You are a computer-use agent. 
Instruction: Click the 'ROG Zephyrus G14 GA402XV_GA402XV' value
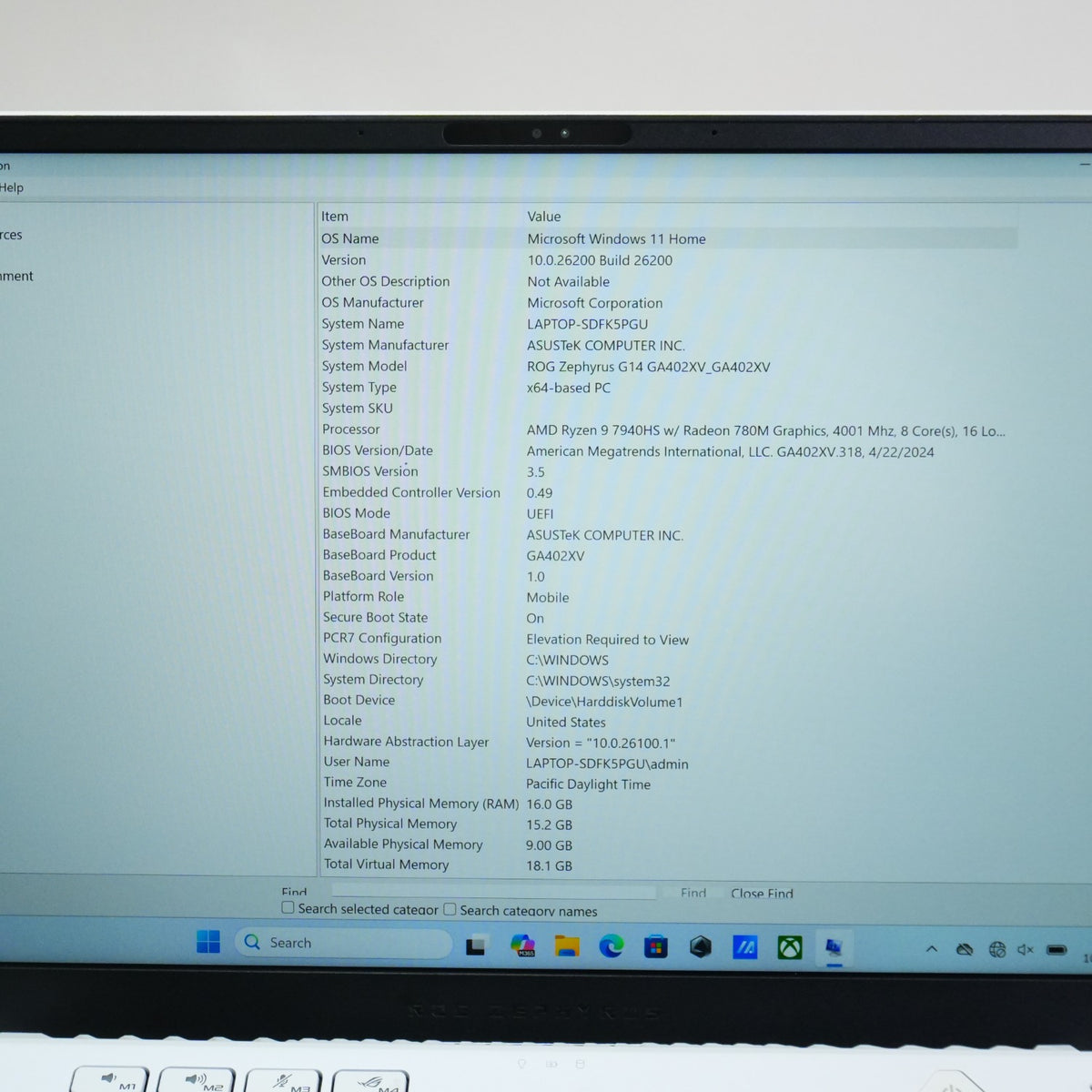[649, 367]
